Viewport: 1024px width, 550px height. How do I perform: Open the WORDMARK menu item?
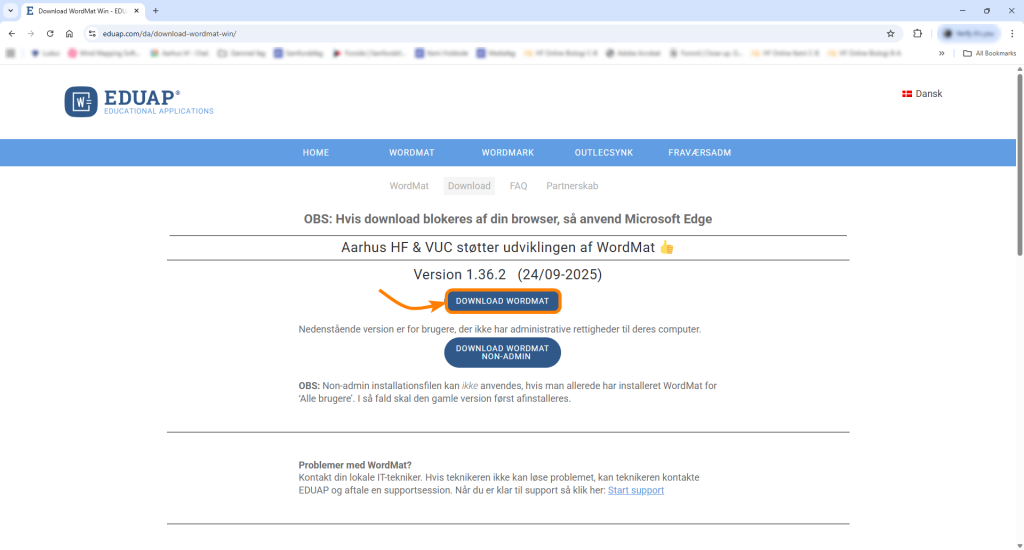(507, 153)
